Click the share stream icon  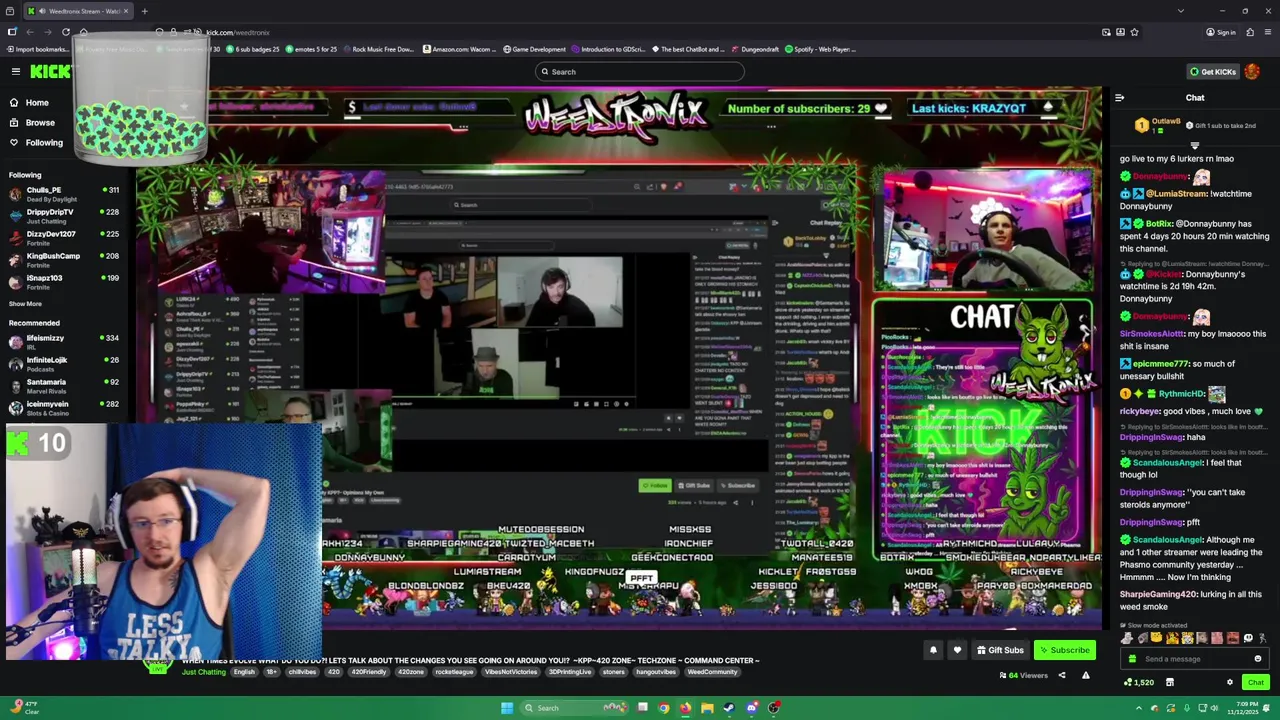1062,675
